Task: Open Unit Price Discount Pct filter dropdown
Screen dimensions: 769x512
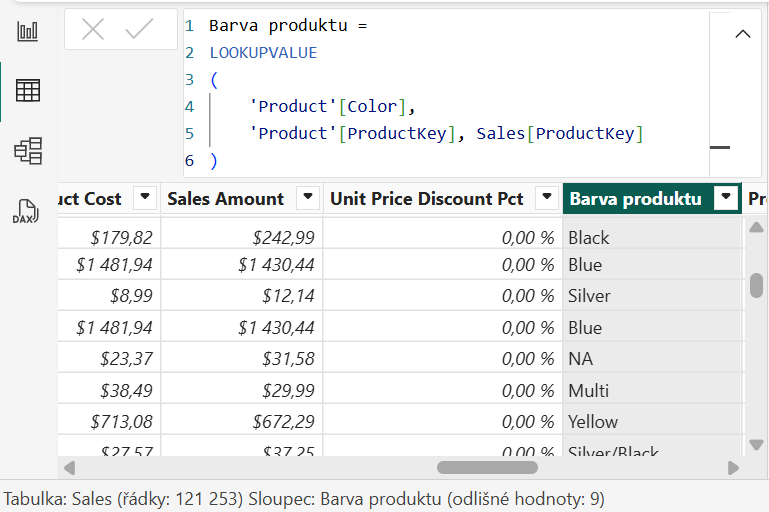Action: pyautogui.click(x=547, y=198)
